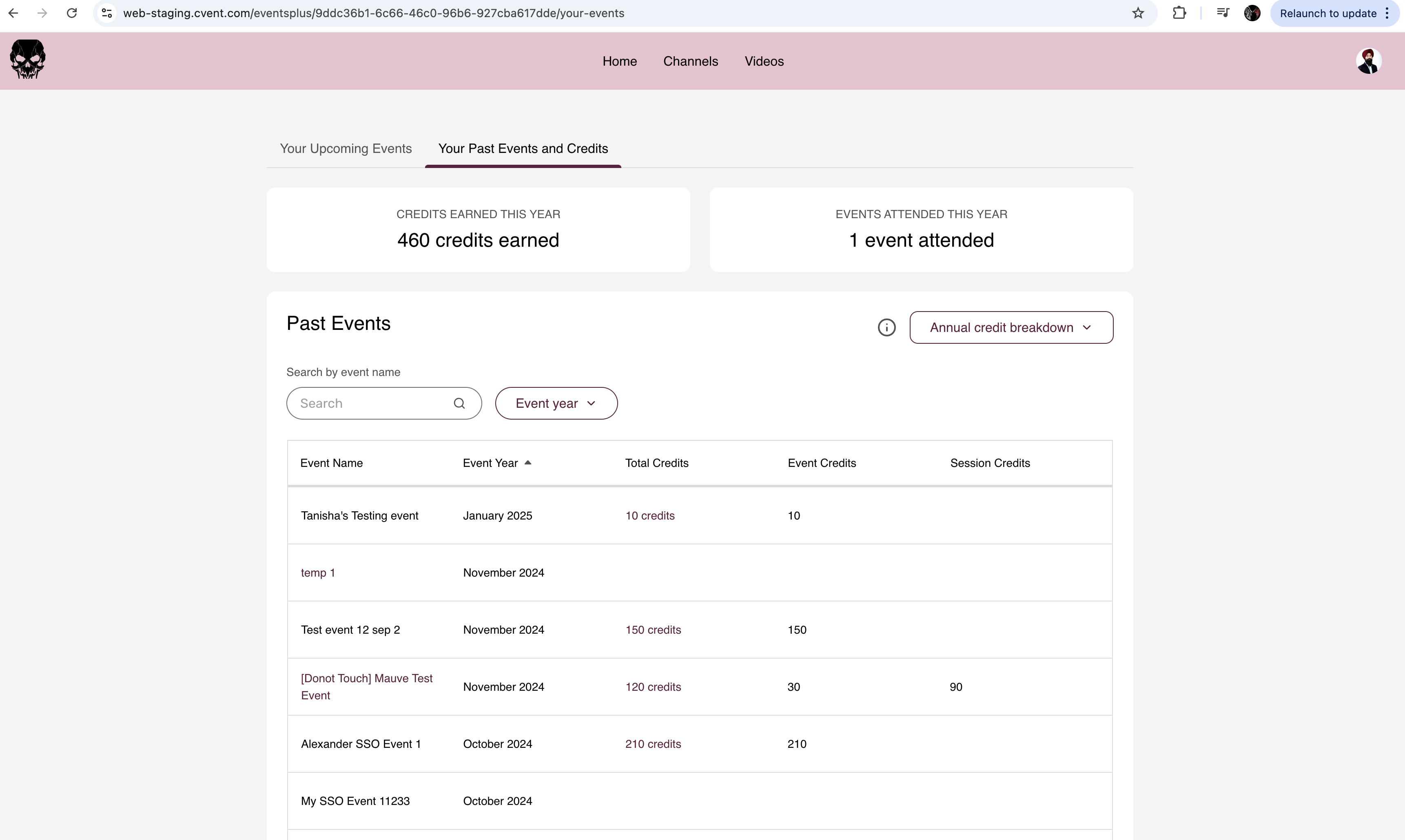Click Event Name column header

coord(331,462)
